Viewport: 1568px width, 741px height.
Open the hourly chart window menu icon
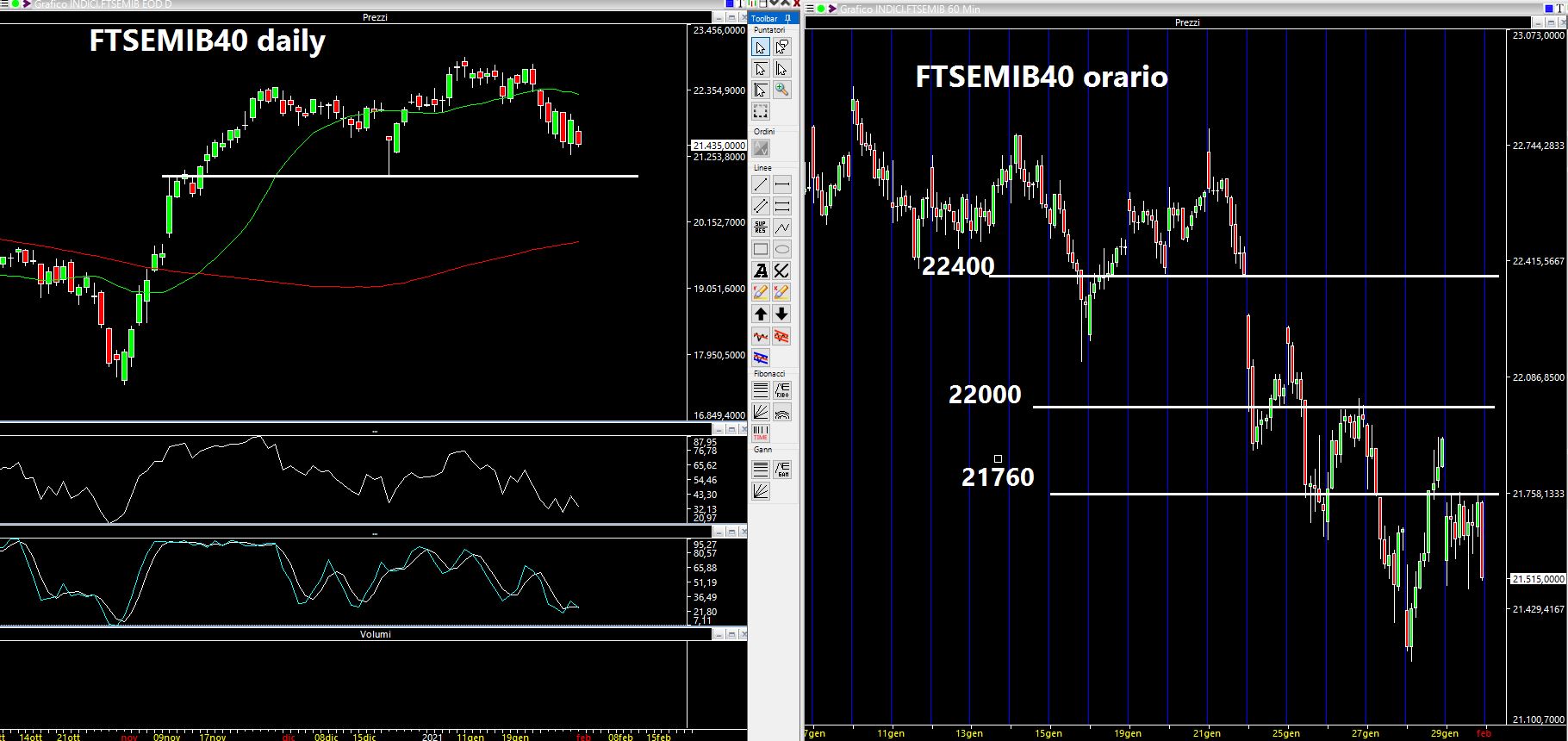point(810,9)
